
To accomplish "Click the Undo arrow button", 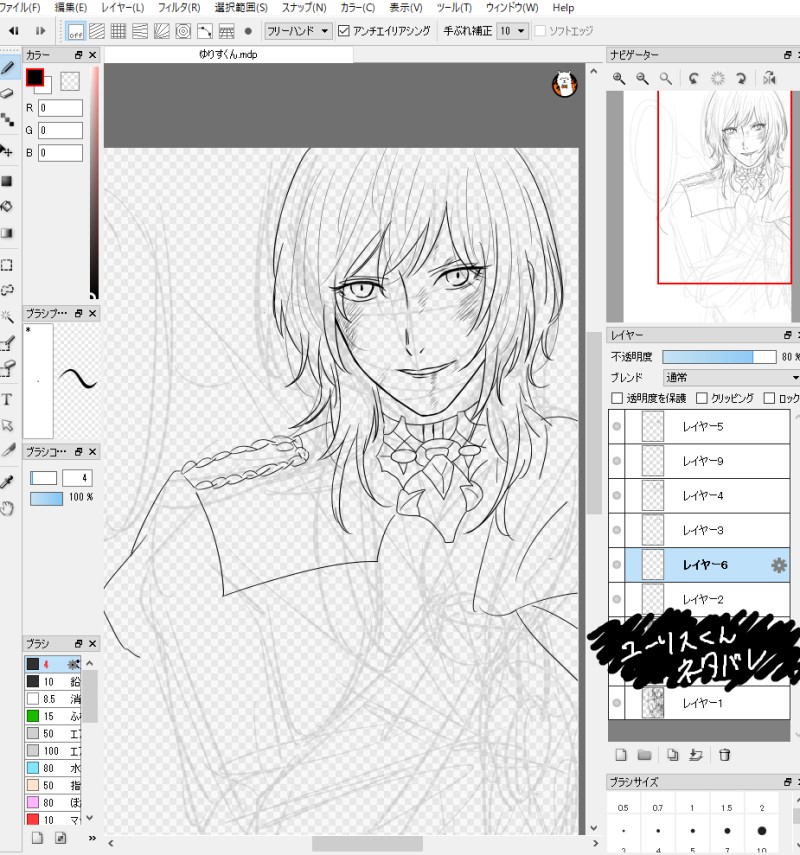I will [x=14, y=31].
